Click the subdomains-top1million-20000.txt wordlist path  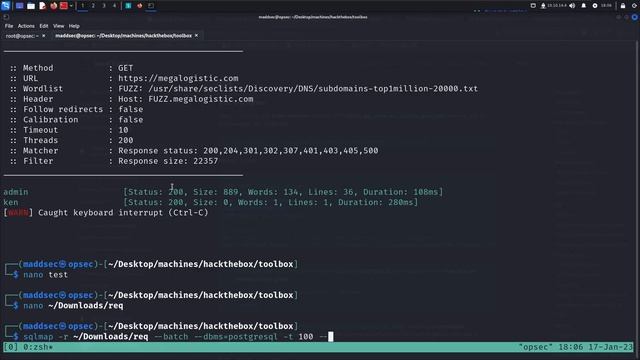(x=313, y=89)
